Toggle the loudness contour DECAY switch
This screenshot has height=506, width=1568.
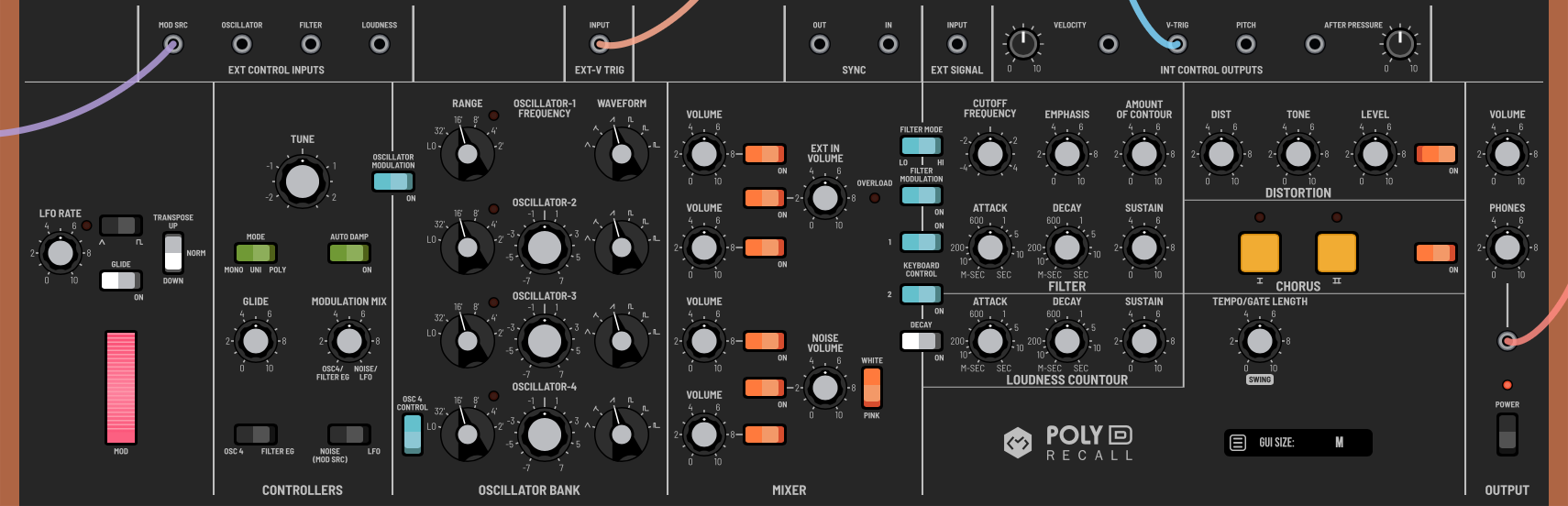pos(922,341)
